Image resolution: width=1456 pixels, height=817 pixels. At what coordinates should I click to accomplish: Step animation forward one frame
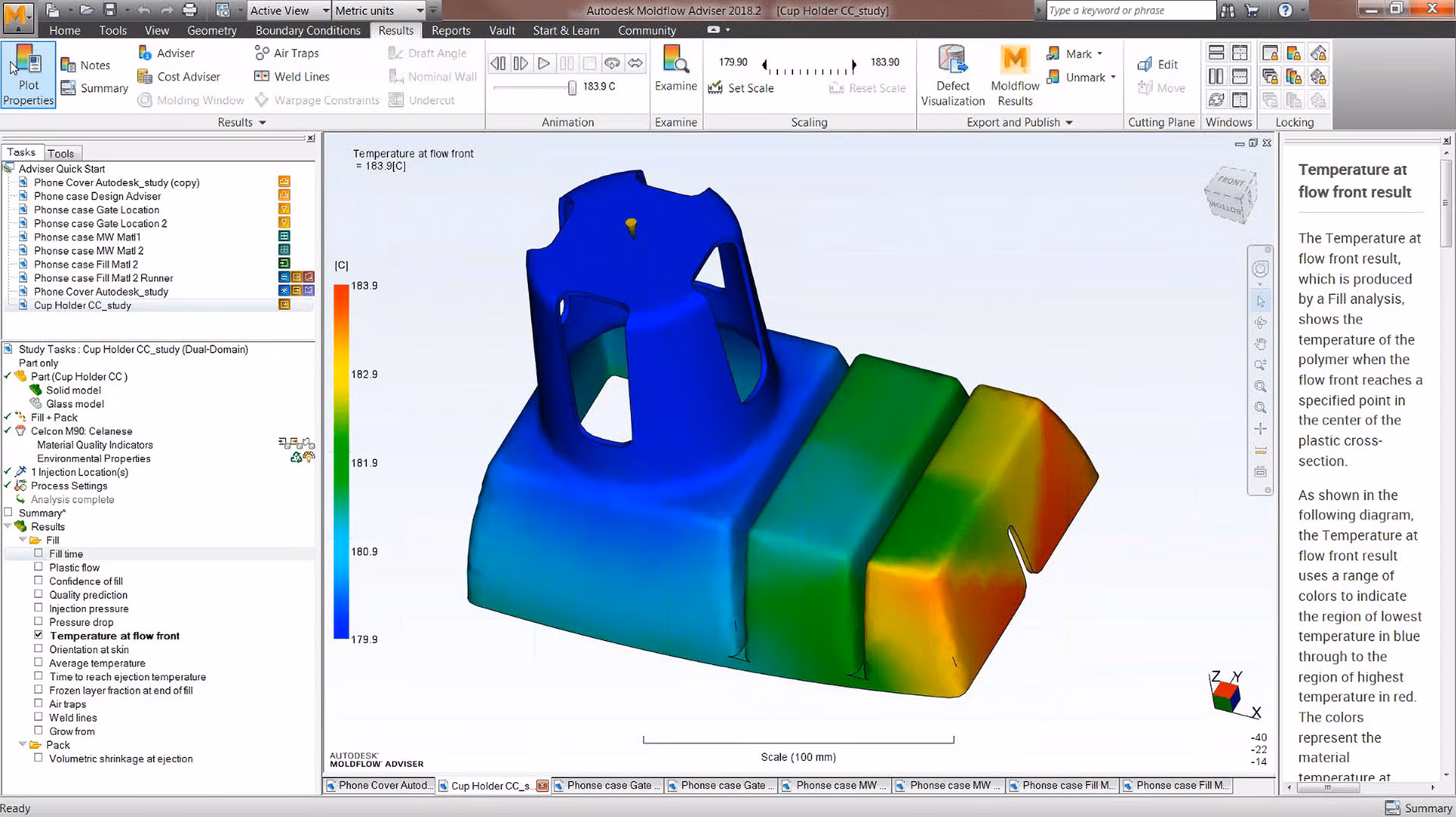pos(521,64)
